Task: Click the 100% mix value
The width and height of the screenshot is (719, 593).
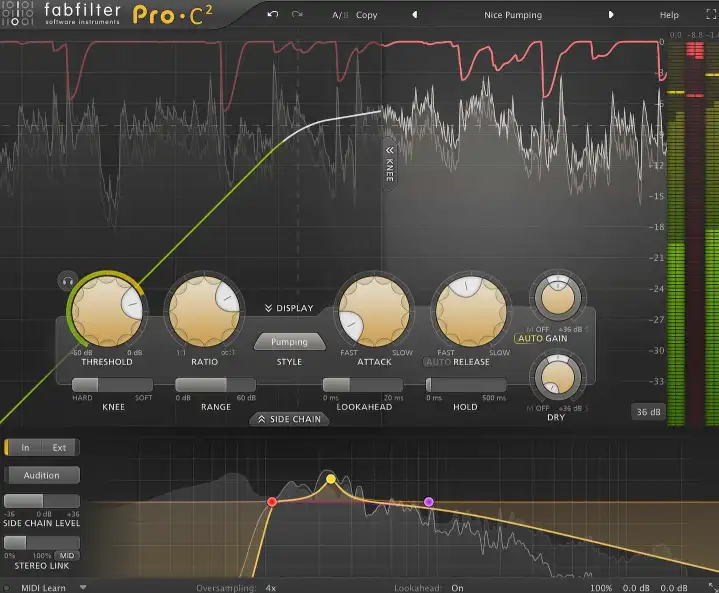Action: coord(601,588)
